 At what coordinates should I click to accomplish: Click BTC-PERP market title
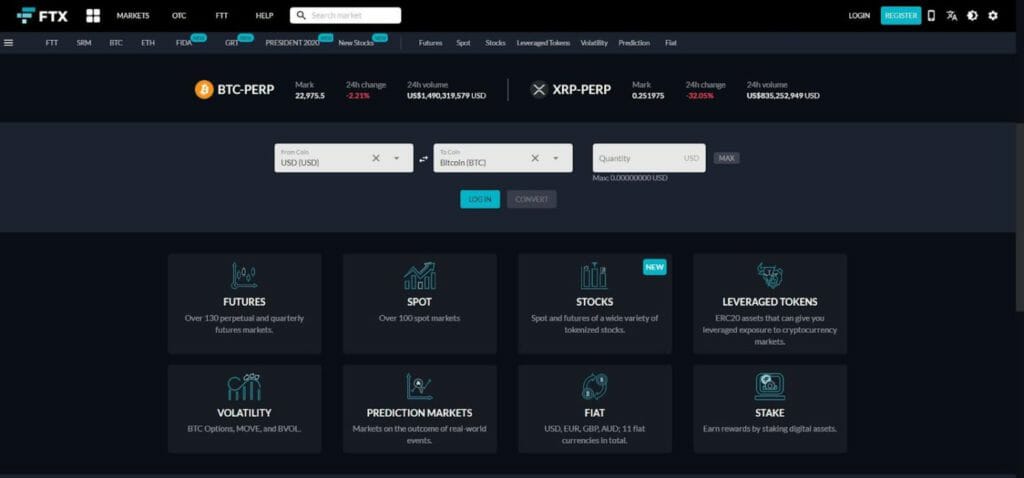pyautogui.click(x=246, y=89)
